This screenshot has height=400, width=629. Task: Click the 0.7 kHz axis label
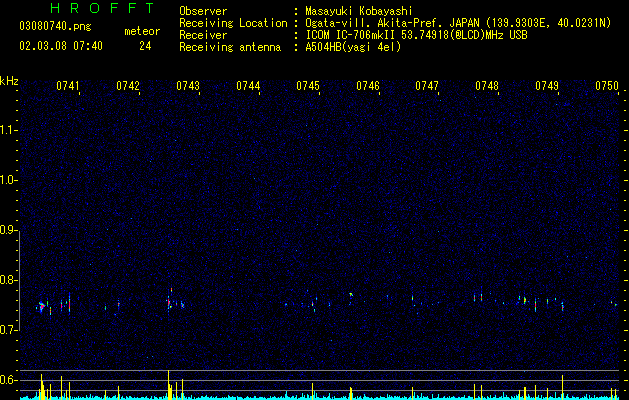(8, 330)
